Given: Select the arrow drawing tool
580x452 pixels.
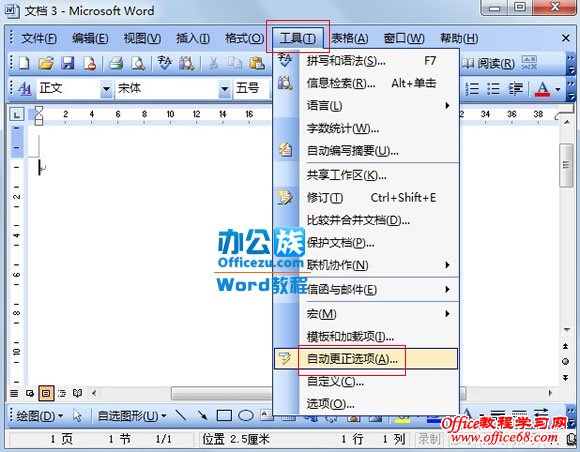Looking at the screenshot, I should [202, 415].
